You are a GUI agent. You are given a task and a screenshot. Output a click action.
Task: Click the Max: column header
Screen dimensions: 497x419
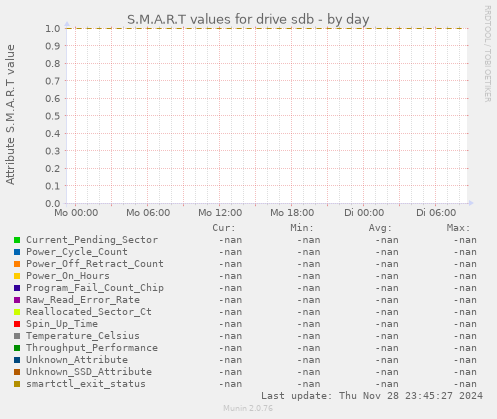point(458,228)
